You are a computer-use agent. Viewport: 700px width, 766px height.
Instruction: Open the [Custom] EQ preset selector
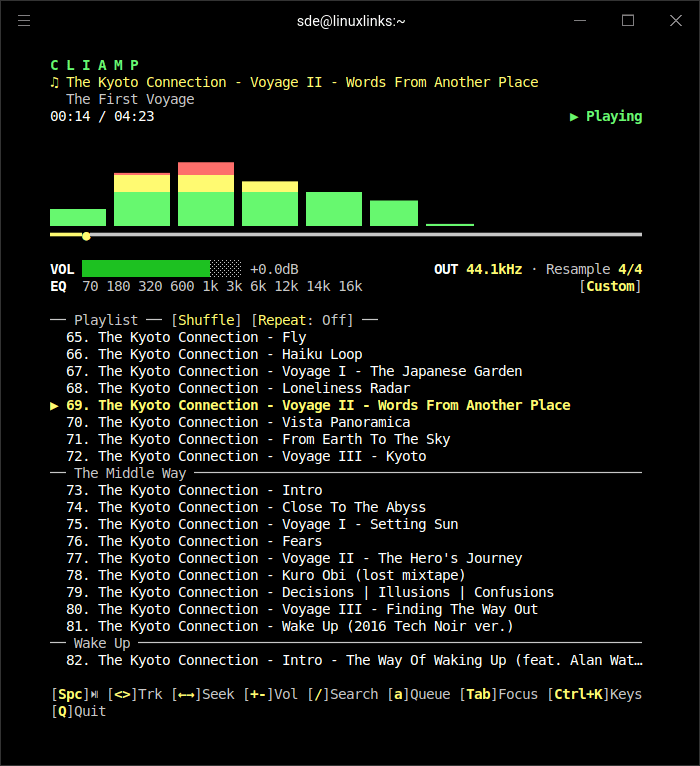610,286
